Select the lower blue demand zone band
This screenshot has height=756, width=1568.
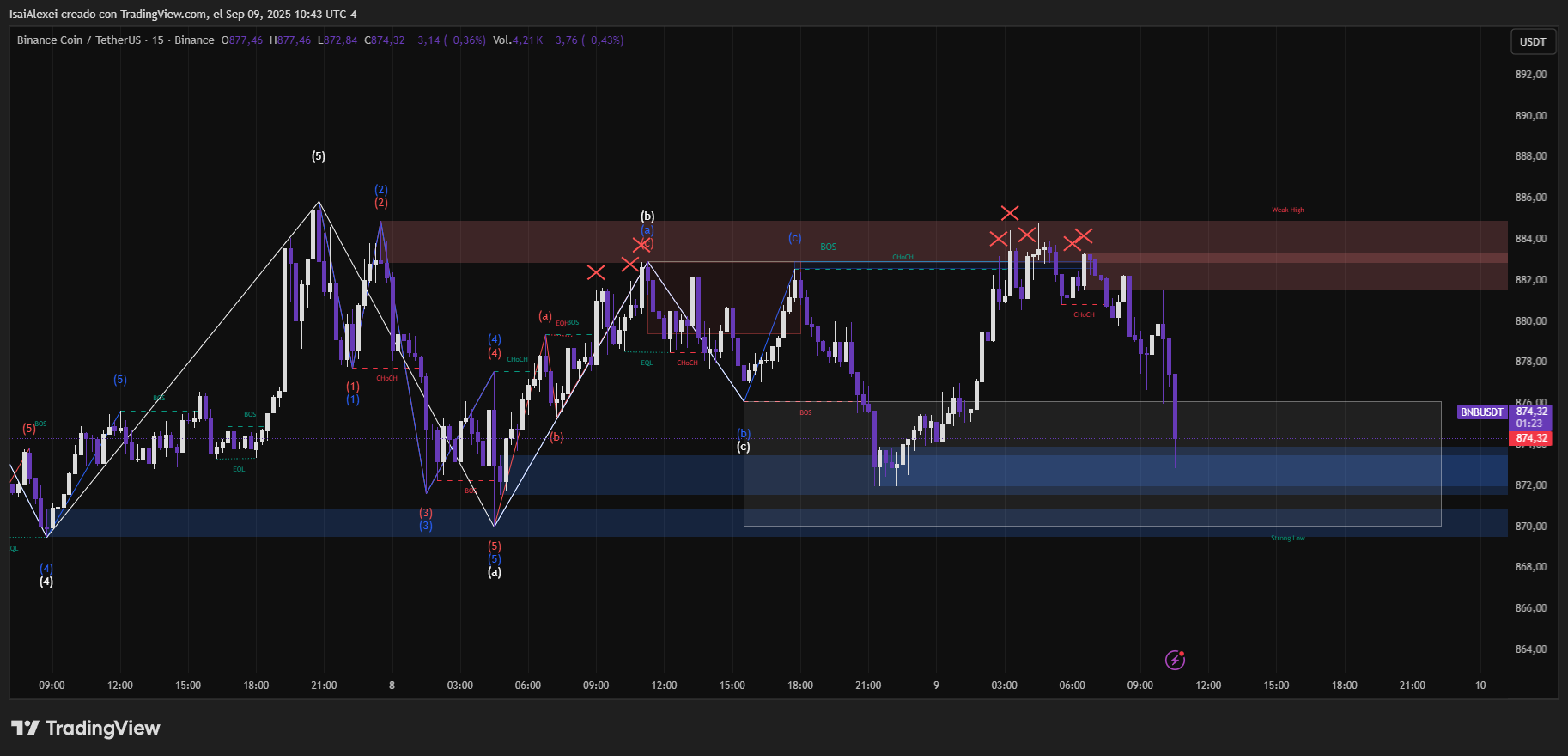tap(773, 522)
